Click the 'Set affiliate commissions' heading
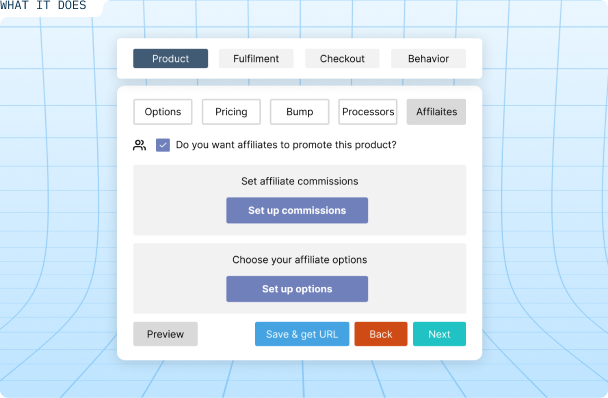 coord(300,181)
